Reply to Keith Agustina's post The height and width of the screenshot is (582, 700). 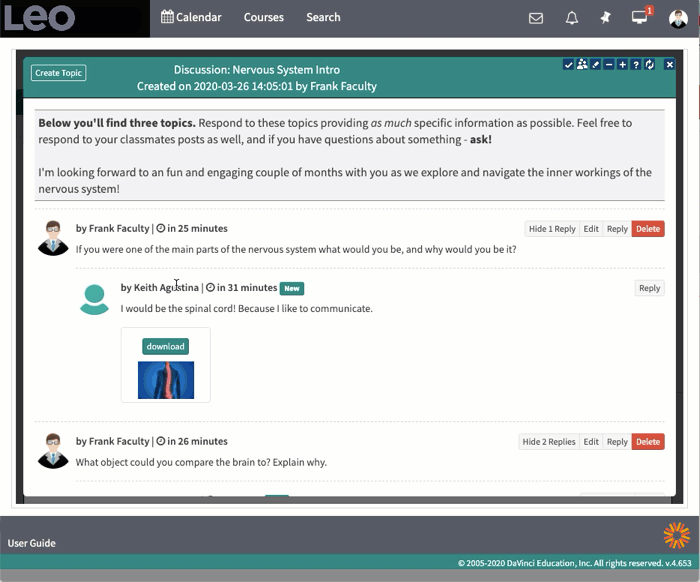649,288
